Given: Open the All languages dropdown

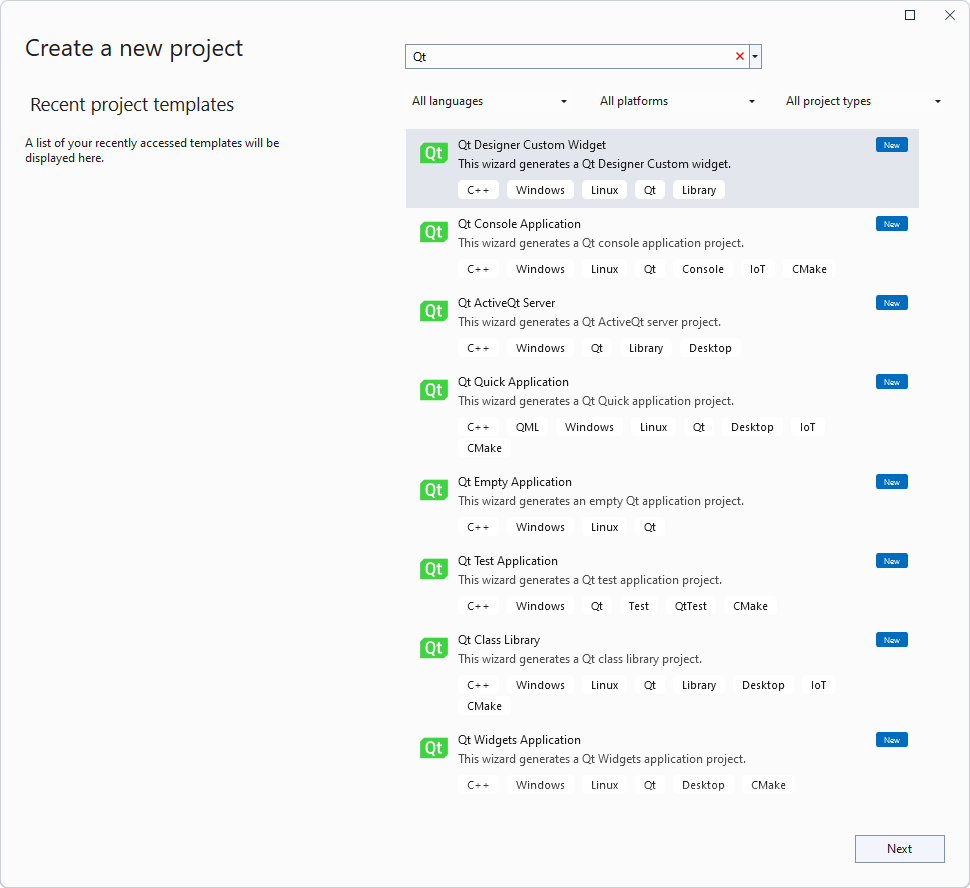Looking at the screenshot, I should [x=490, y=101].
